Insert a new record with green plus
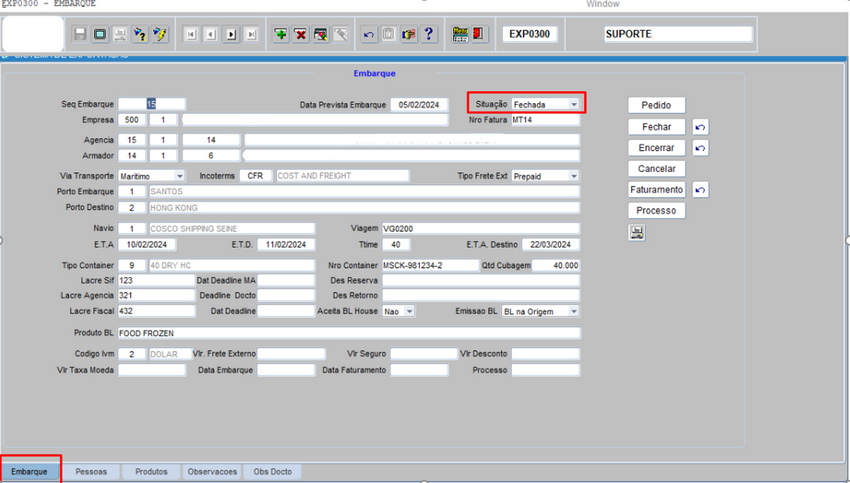 point(281,34)
